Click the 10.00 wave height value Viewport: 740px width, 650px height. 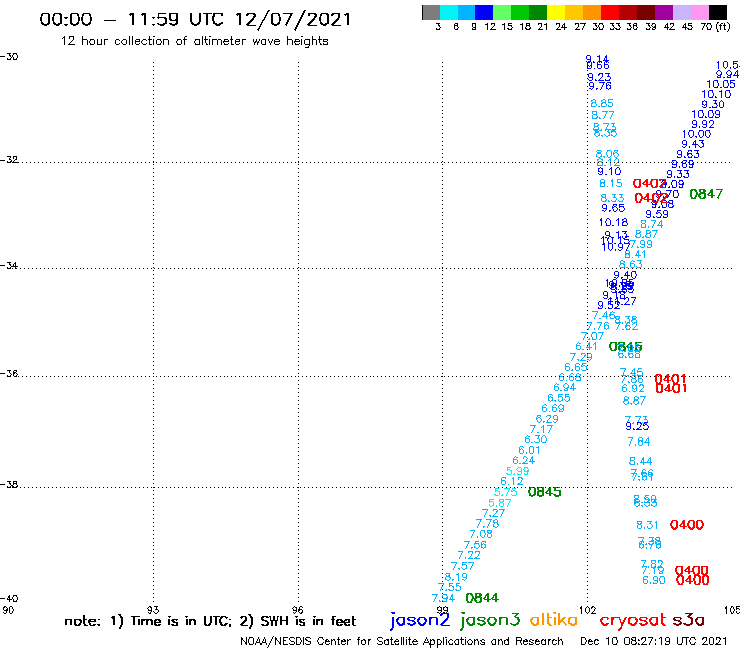tap(696, 134)
